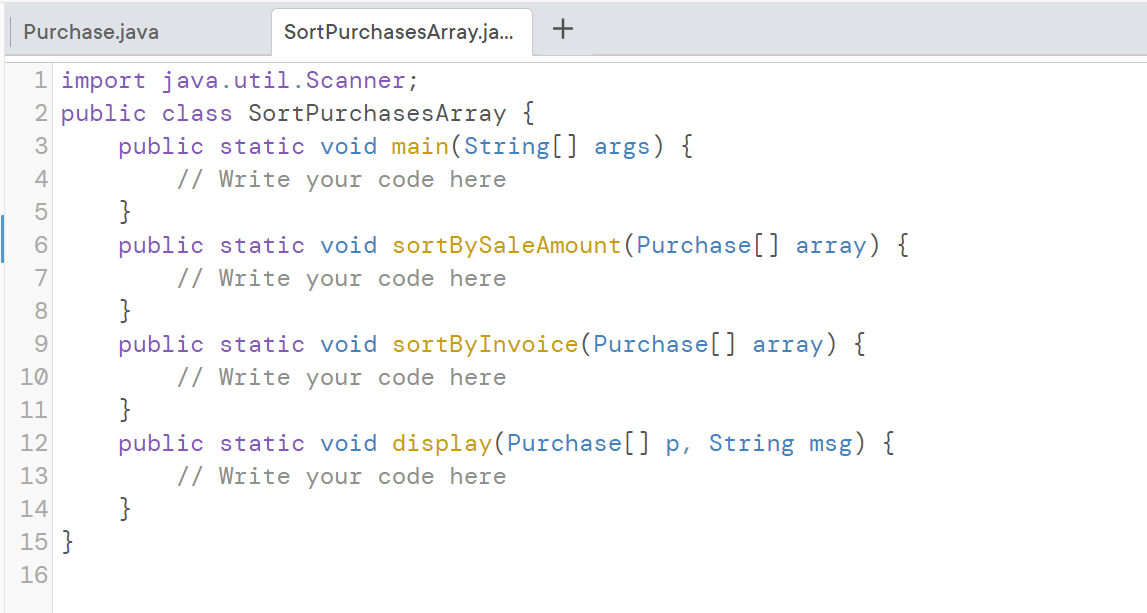This screenshot has width=1147, height=613.
Task: Click the closing brace on line 15
Action: pyautogui.click(x=66, y=541)
